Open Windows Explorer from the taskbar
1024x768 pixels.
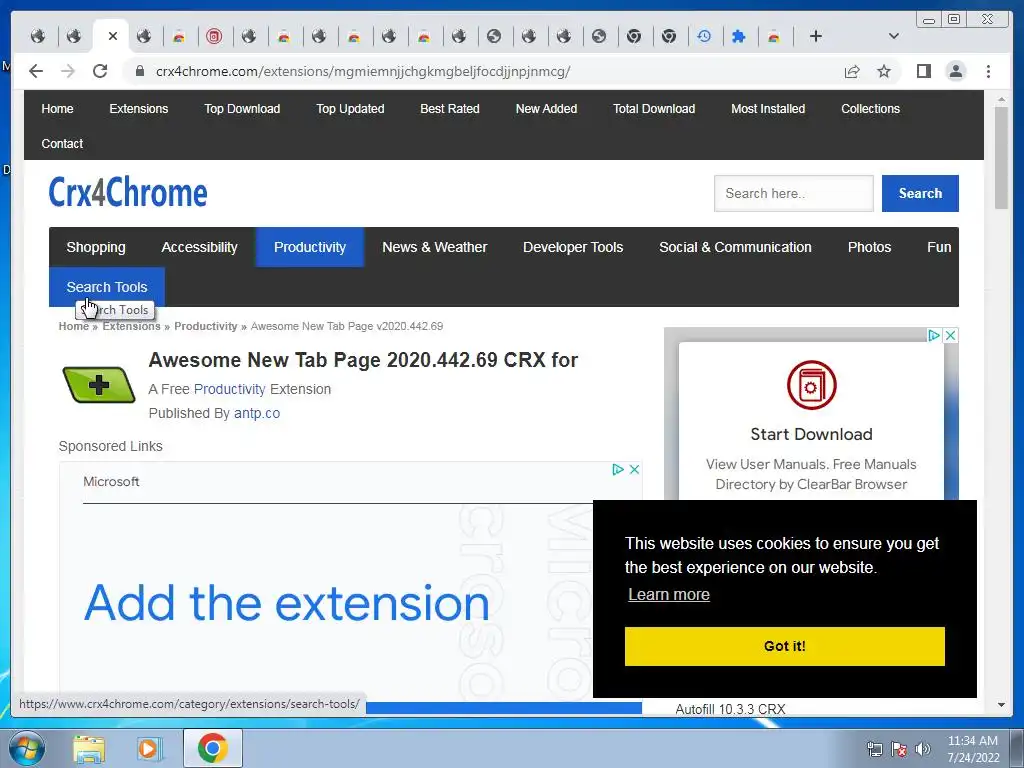click(89, 748)
